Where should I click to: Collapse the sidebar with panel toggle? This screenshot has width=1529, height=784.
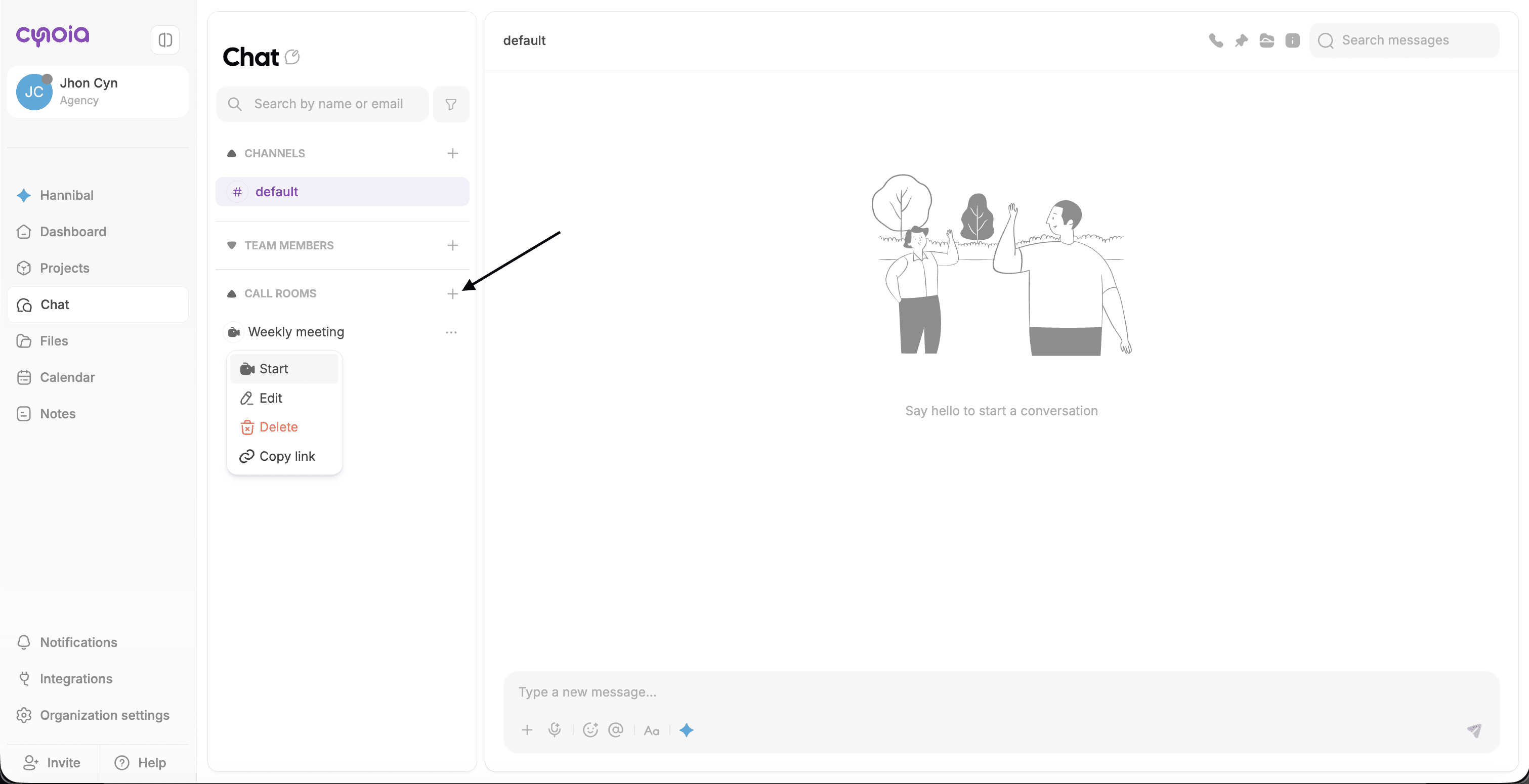click(165, 40)
